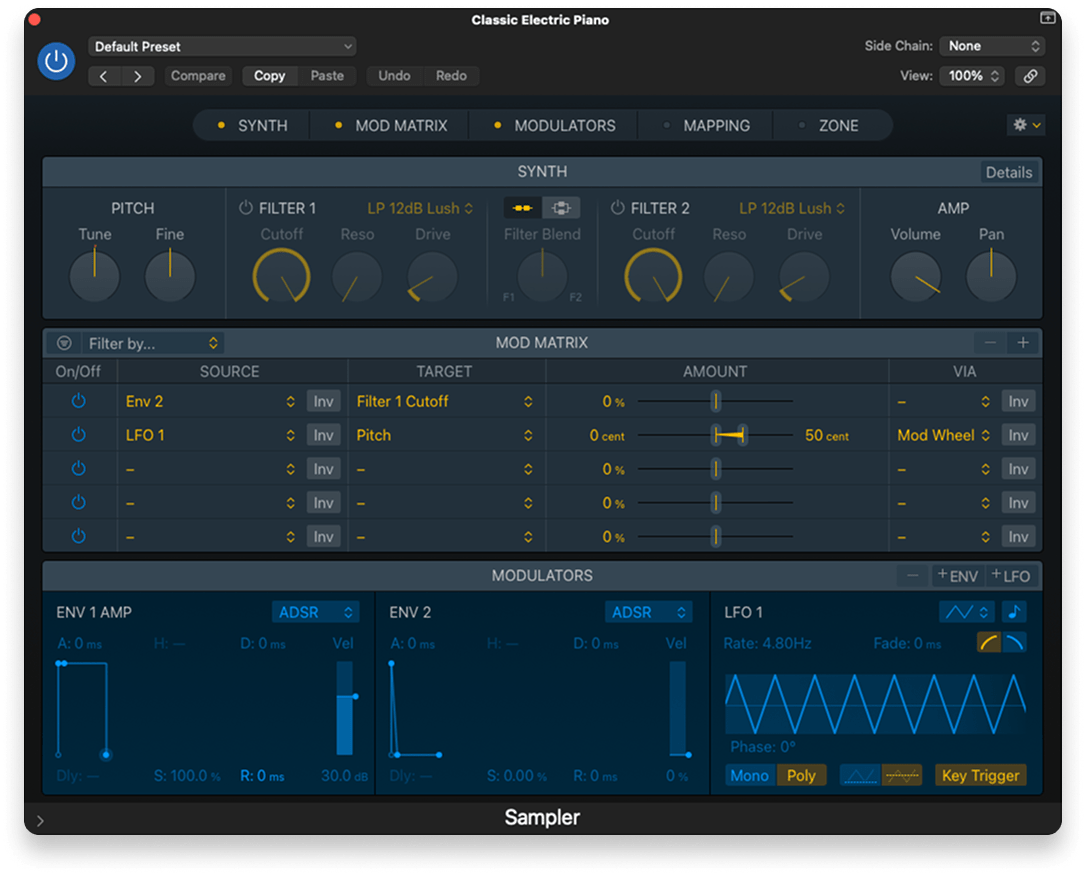The height and width of the screenshot is (875, 1086).
Task: Remove mod matrix routing with minus
Action: [990, 343]
